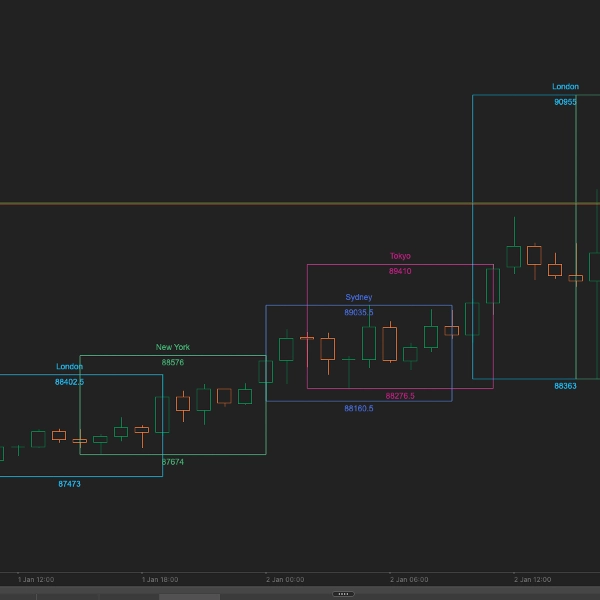
Task: Click the 'Sydney' session label
Action: [359, 297]
